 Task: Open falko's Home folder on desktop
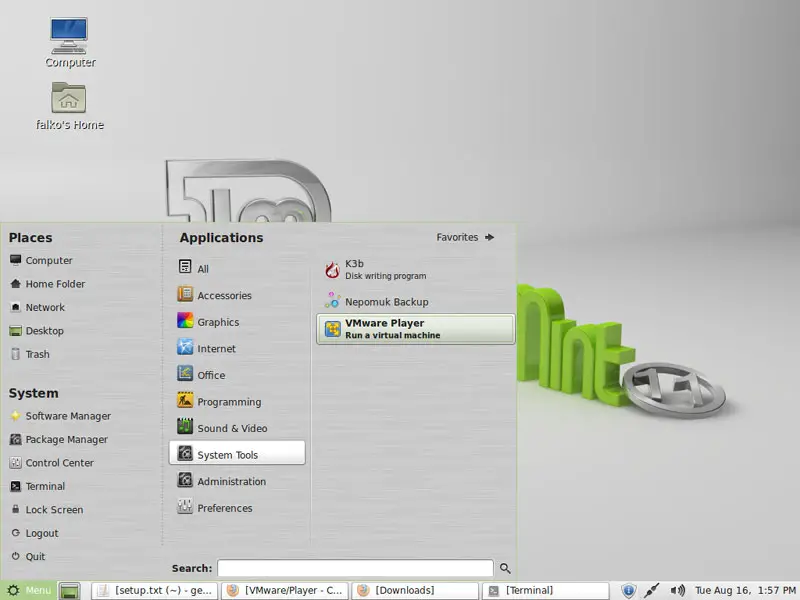point(69,106)
